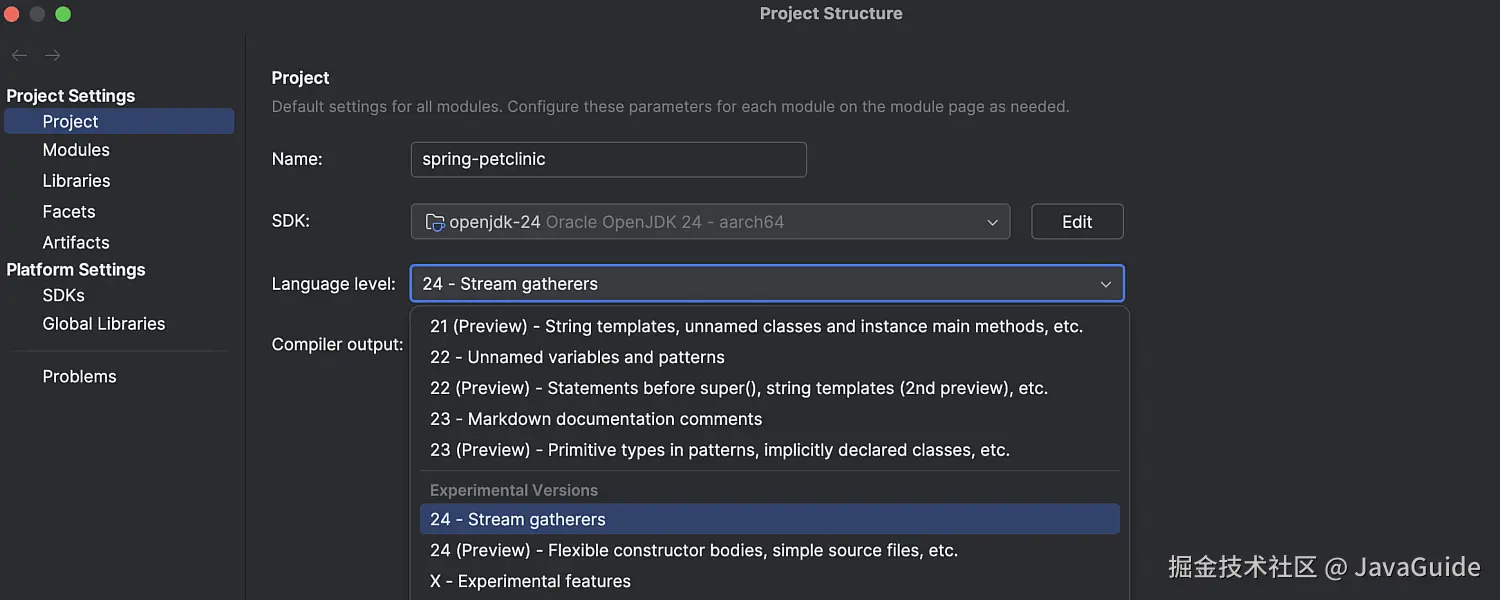Go to Facets settings
The height and width of the screenshot is (600, 1500).
69,212
